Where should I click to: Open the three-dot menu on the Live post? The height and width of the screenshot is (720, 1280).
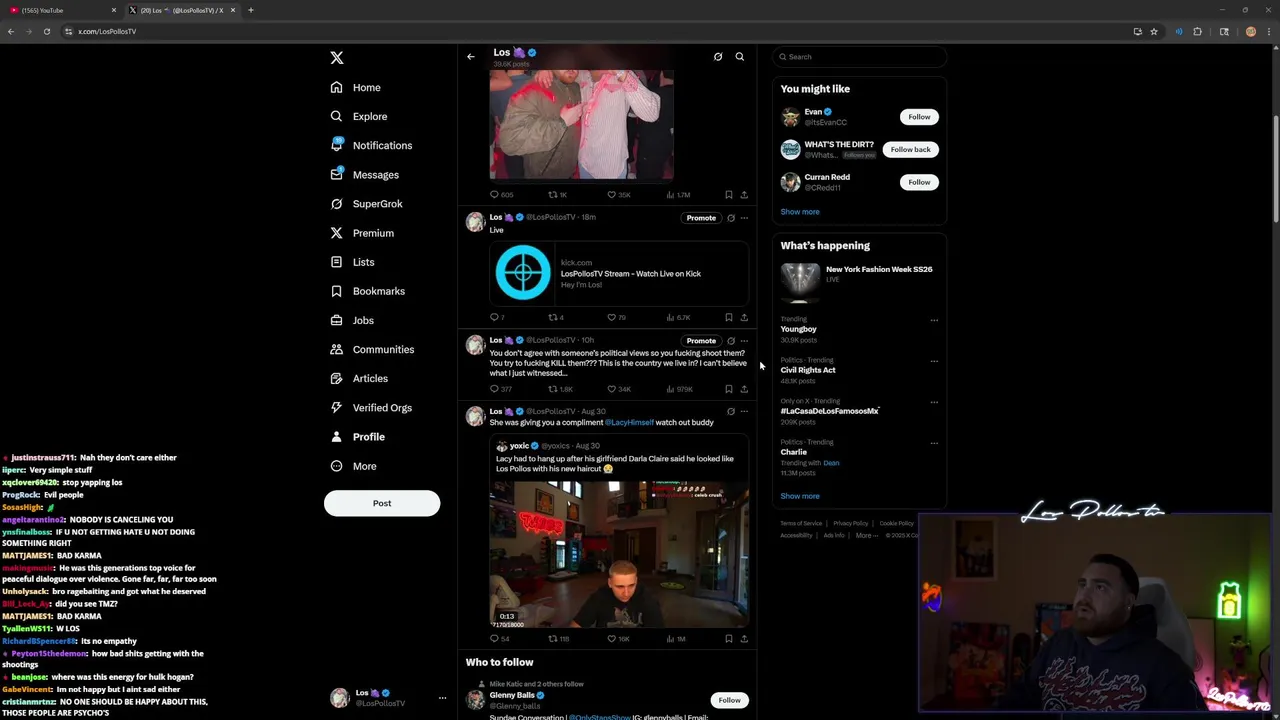point(744,218)
